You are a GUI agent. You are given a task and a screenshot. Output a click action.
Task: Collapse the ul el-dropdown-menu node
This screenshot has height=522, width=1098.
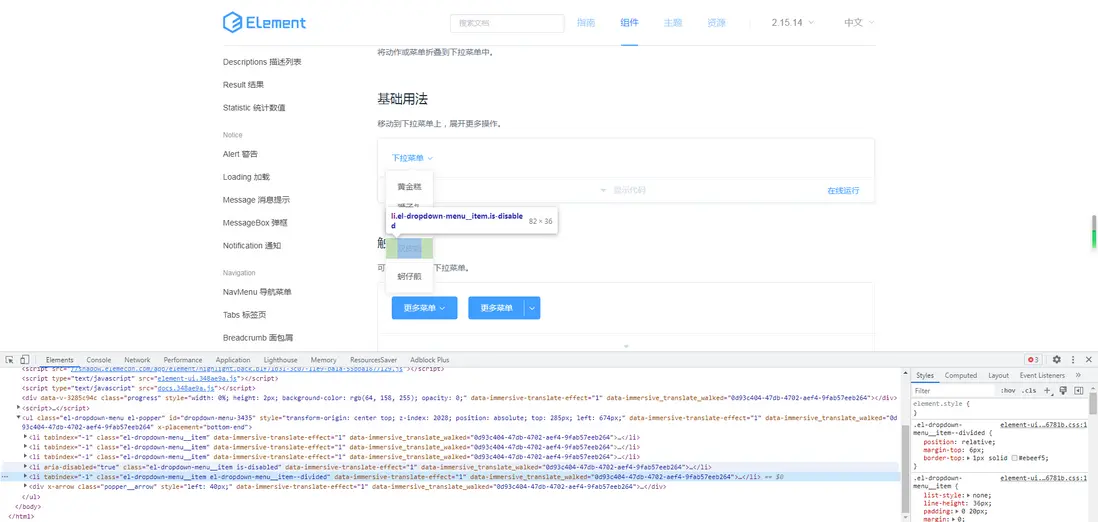(x=20, y=418)
